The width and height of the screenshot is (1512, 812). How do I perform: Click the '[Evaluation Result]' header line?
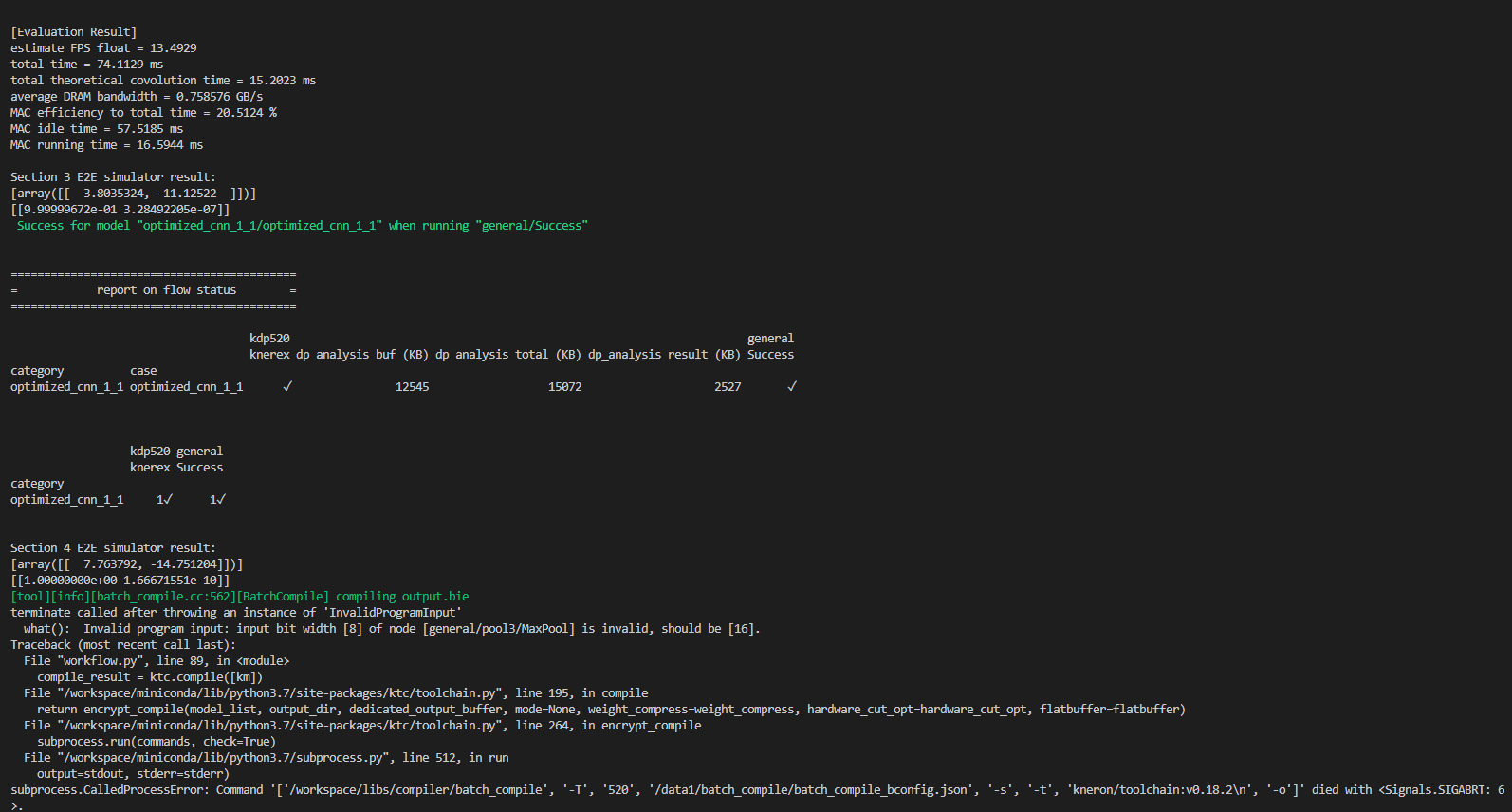pos(74,32)
